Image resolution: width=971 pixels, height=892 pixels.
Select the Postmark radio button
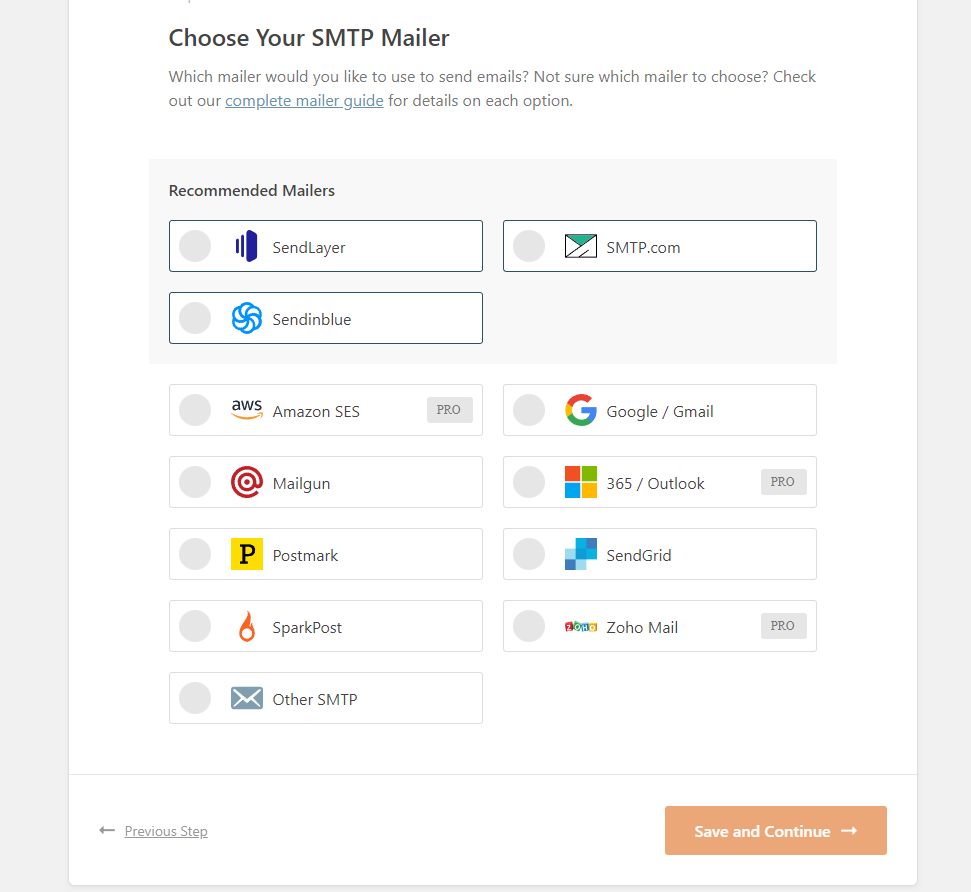195,554
